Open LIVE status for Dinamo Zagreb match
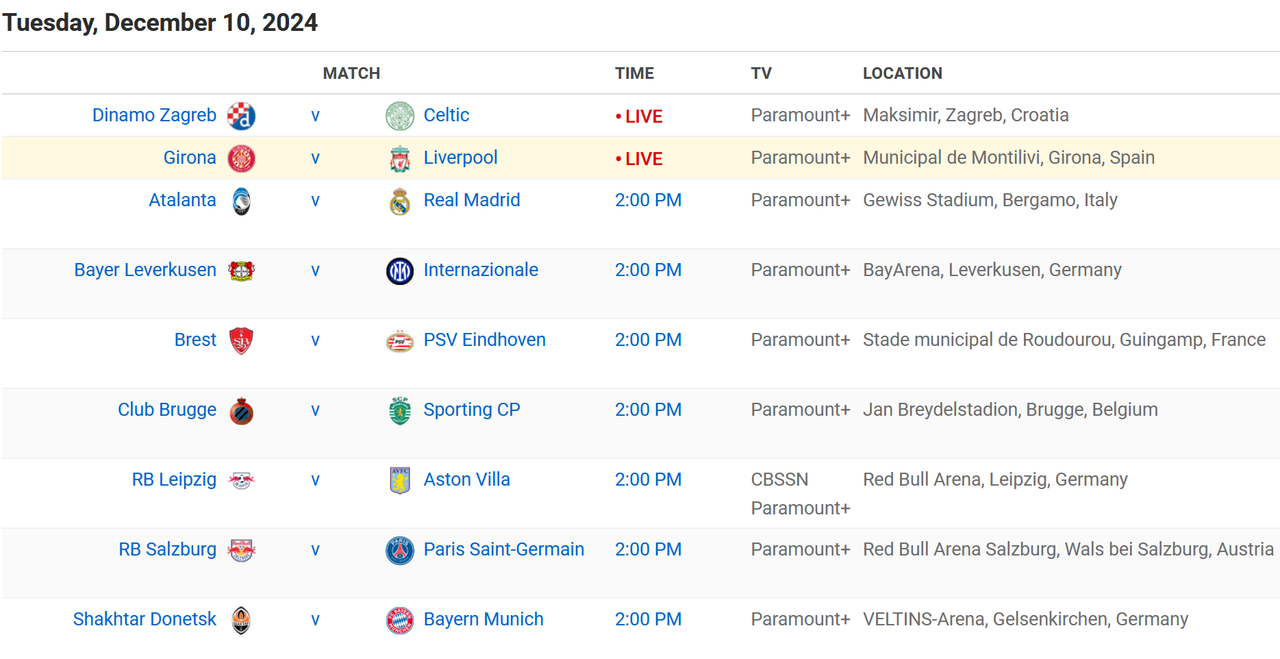 tap(639, 116)
